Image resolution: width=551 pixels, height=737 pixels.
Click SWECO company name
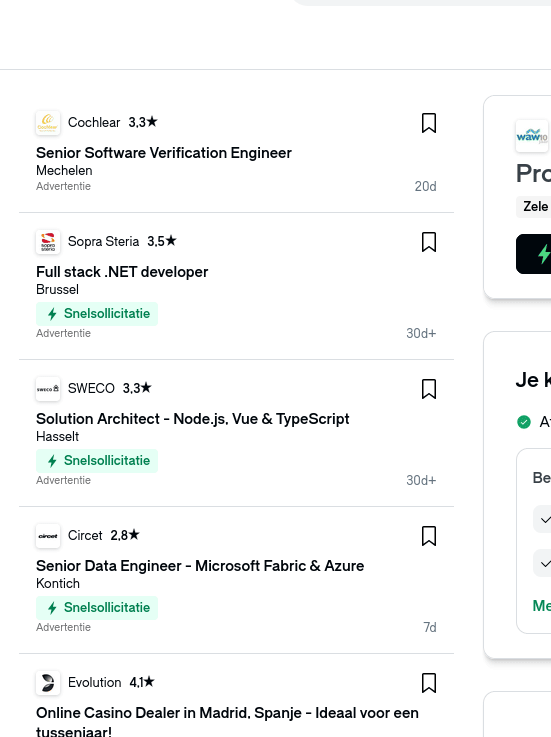91,389
